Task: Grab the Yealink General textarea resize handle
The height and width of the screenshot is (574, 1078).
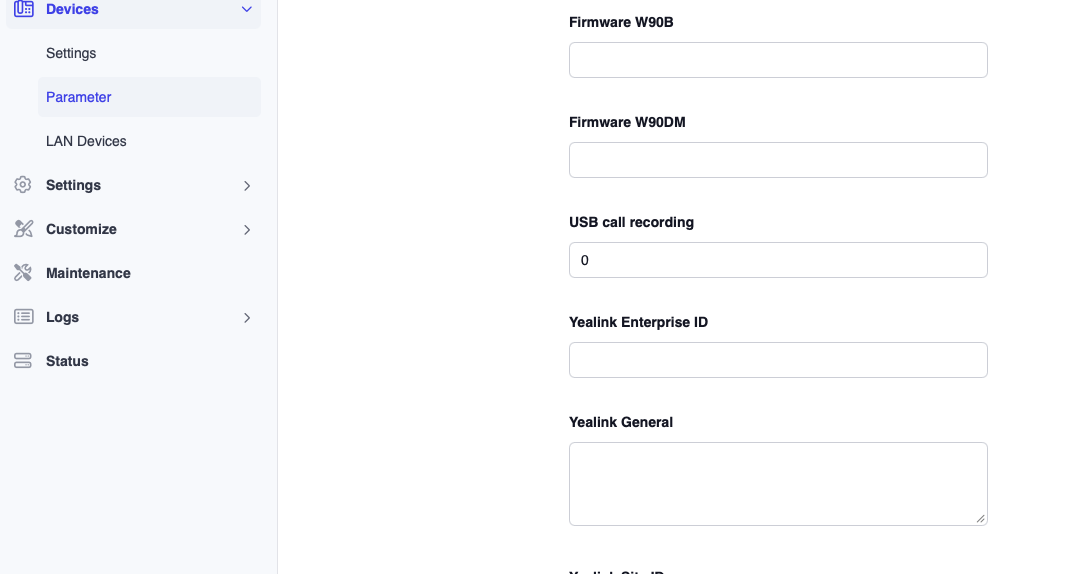Action: tap(980, 518)
